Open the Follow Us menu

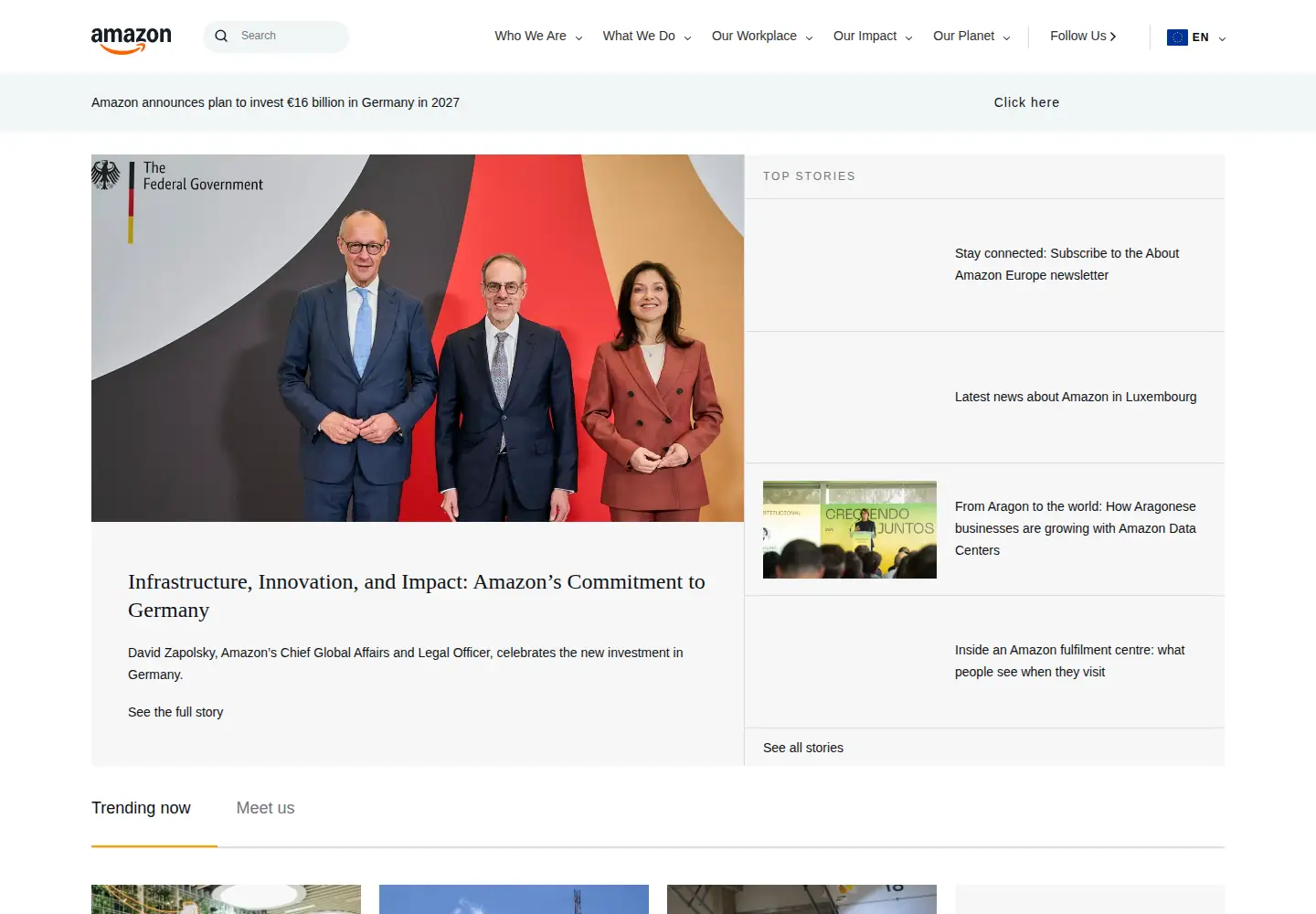point(1083,37)
